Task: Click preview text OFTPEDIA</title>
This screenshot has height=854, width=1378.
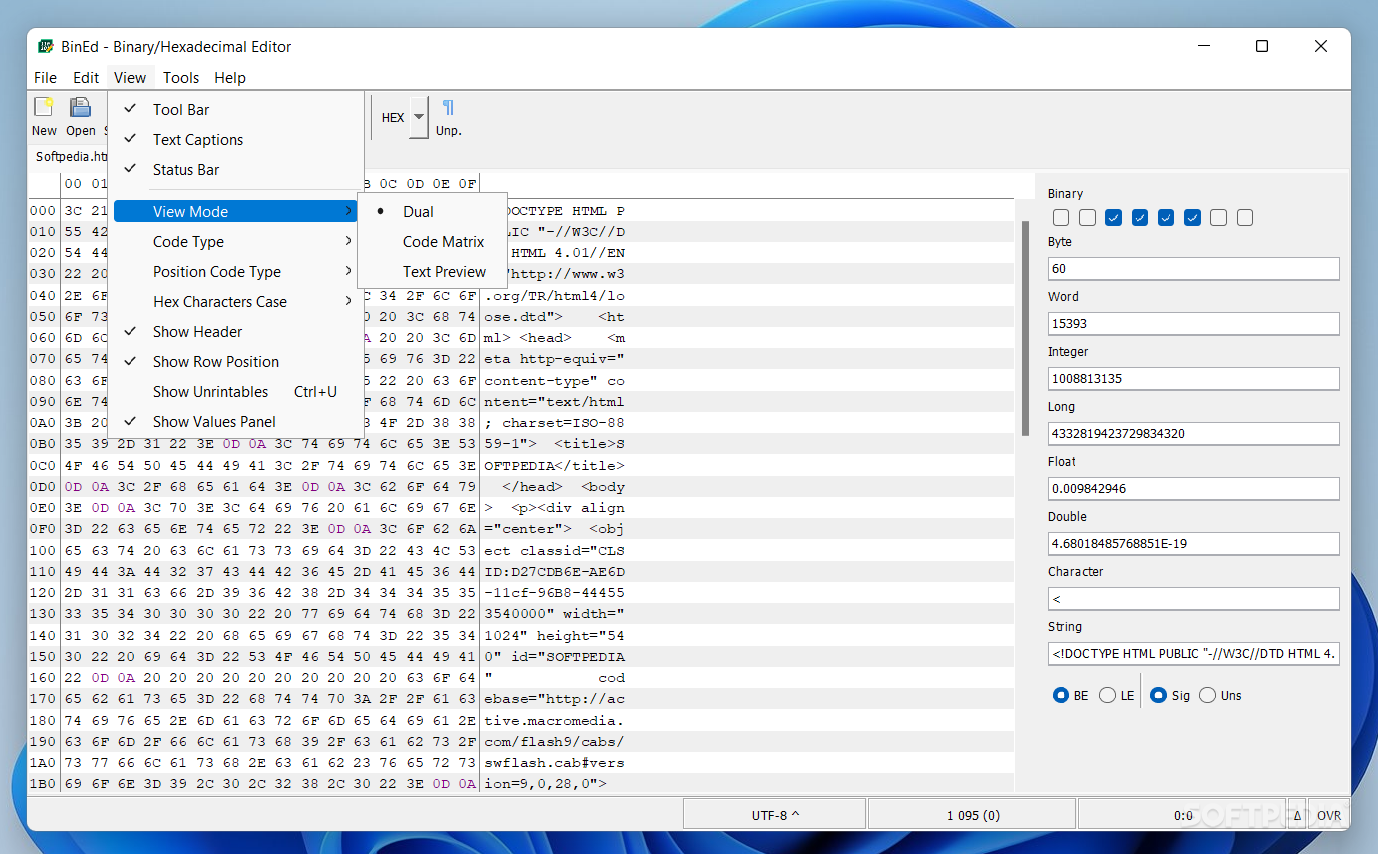Action: point(554,466)
